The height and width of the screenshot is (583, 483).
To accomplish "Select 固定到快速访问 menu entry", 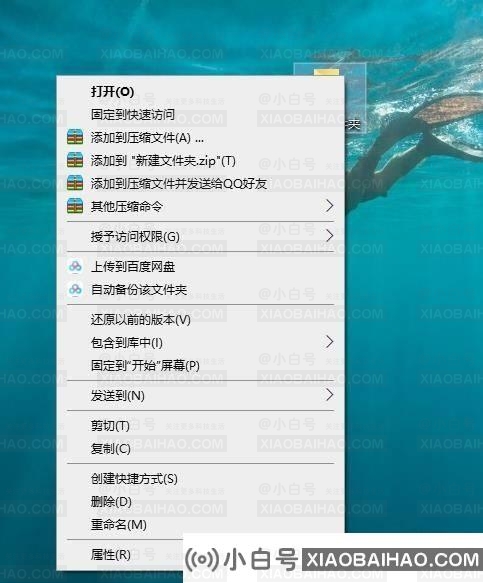I will point(200,115).
